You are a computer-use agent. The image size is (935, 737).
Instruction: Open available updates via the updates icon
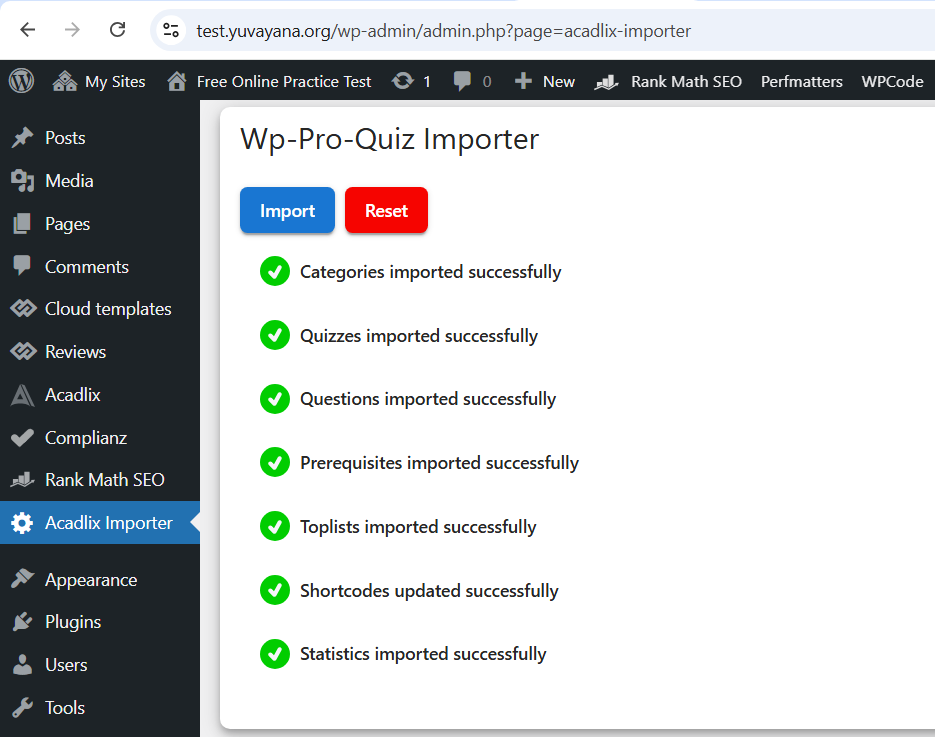click(x=400, y=81)
